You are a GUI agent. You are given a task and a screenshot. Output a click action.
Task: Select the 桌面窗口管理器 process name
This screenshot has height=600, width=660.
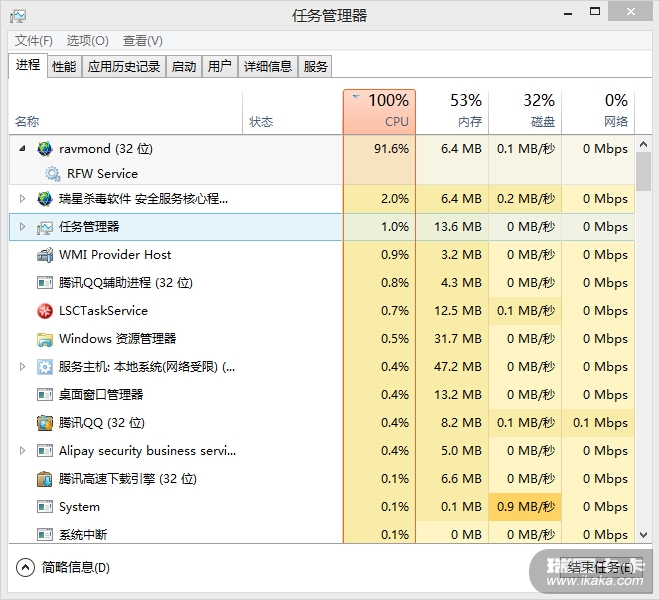click(101, 395)
